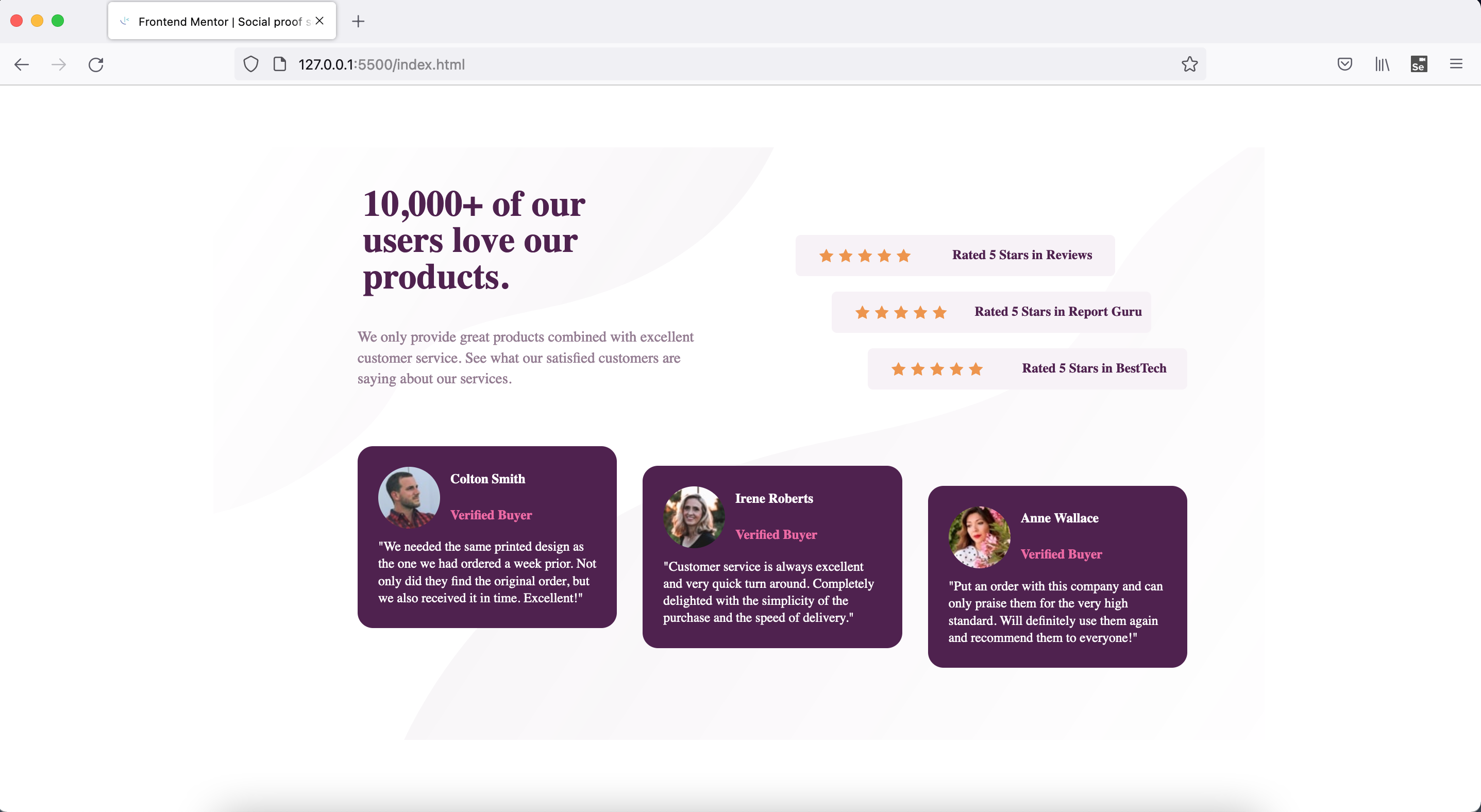Click the browser forward arrow
Image resolution: width=1481 pixels, height=812 pixels.
click(59, 64)
